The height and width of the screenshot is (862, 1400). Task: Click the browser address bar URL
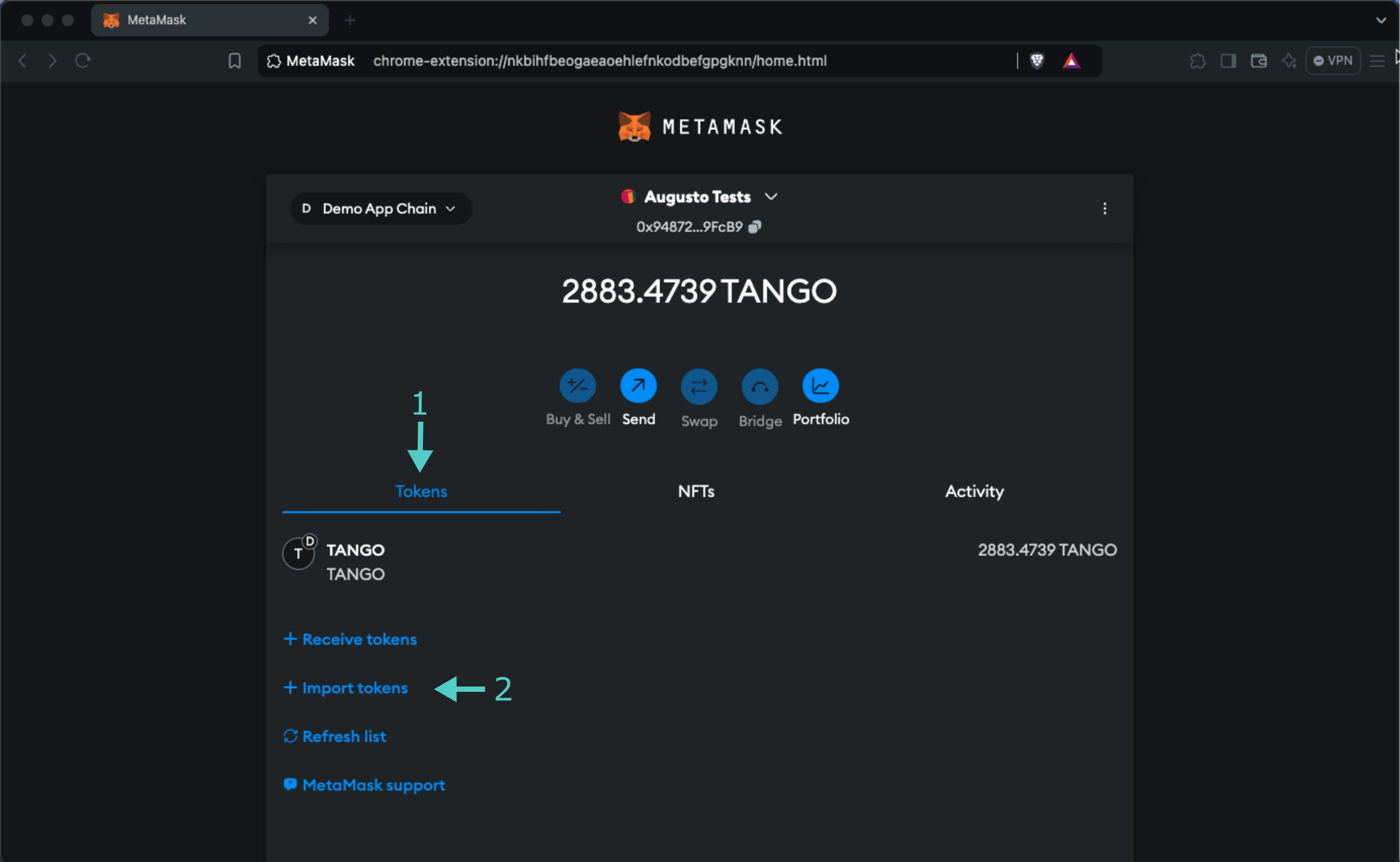click(599, 61)
